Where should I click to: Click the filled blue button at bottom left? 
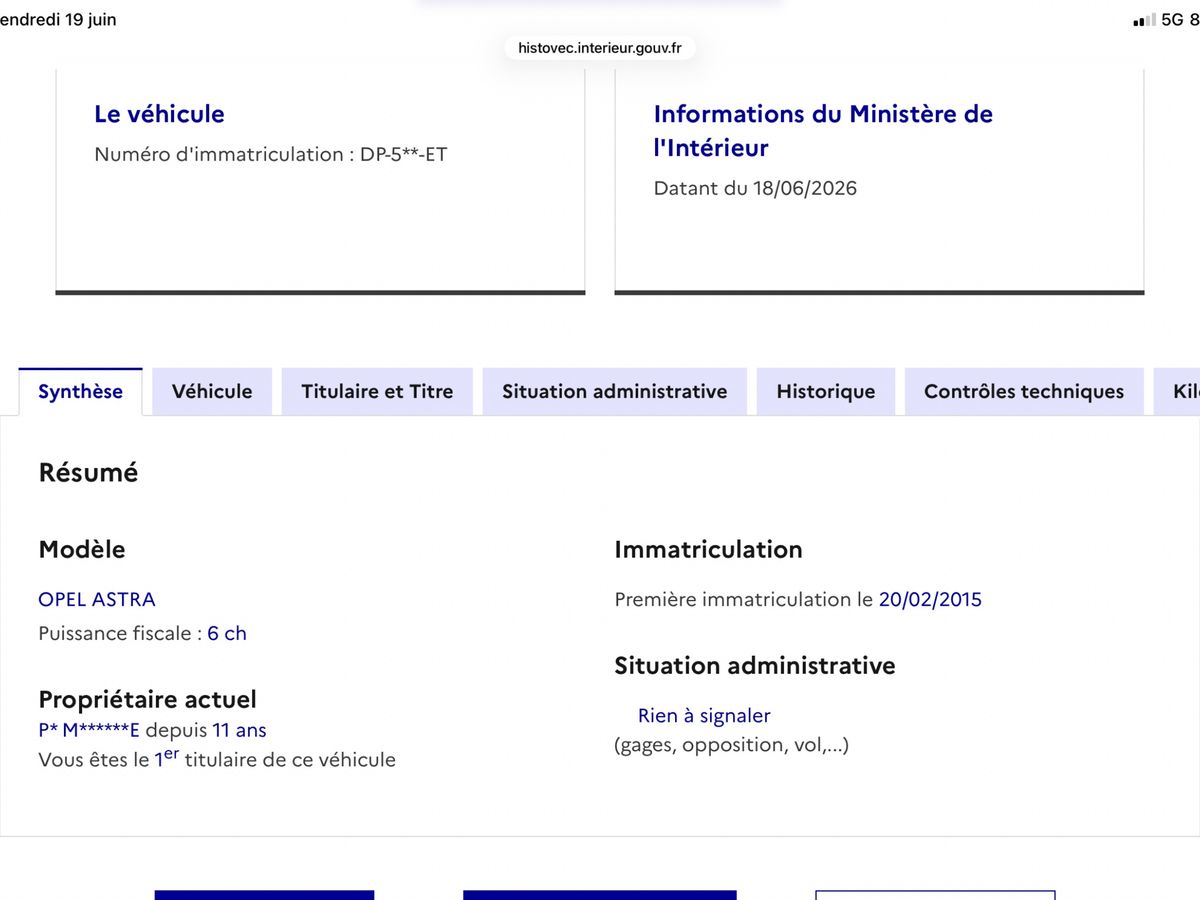tap(264, 895)
